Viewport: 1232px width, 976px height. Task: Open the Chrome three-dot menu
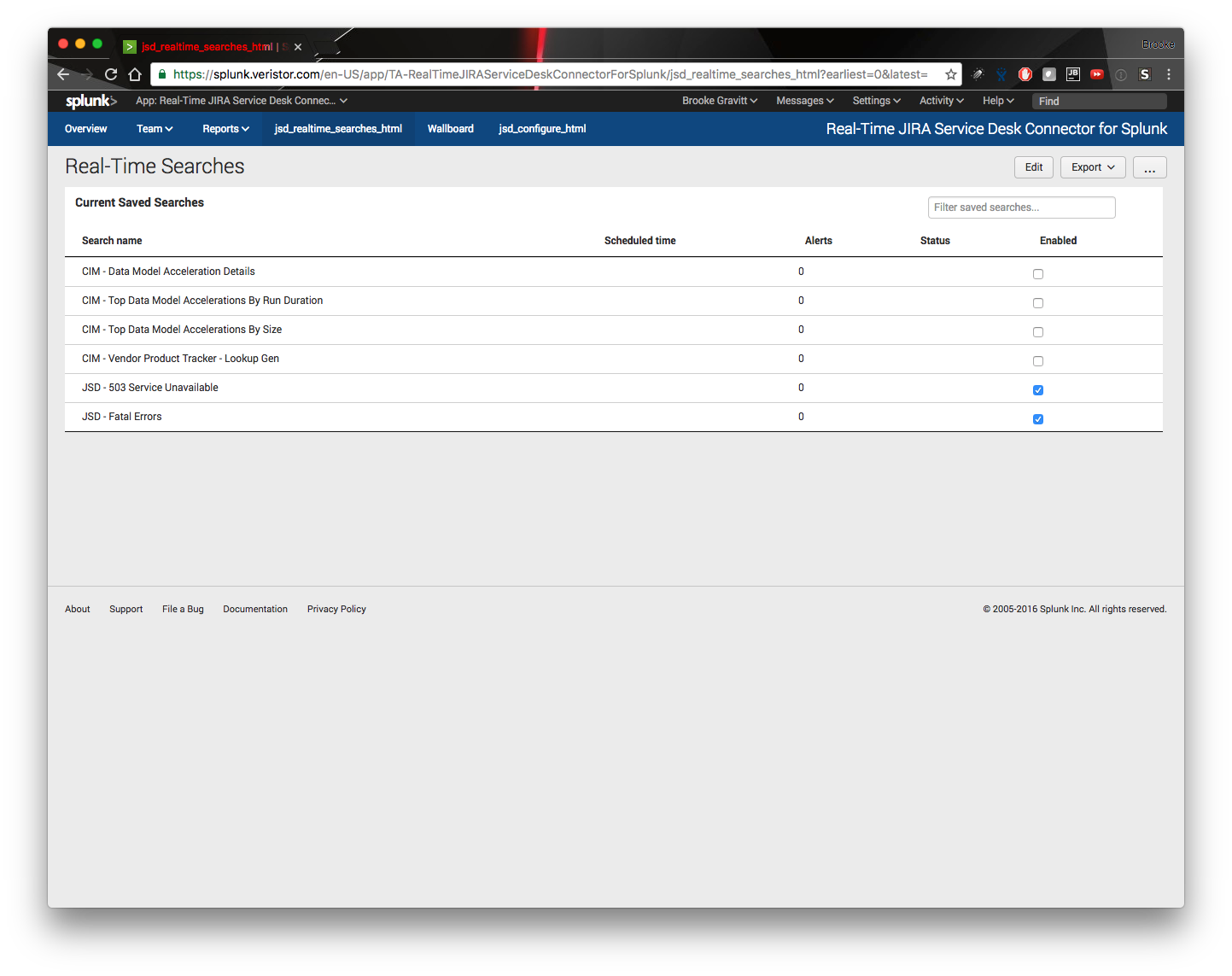[1169, 74]
